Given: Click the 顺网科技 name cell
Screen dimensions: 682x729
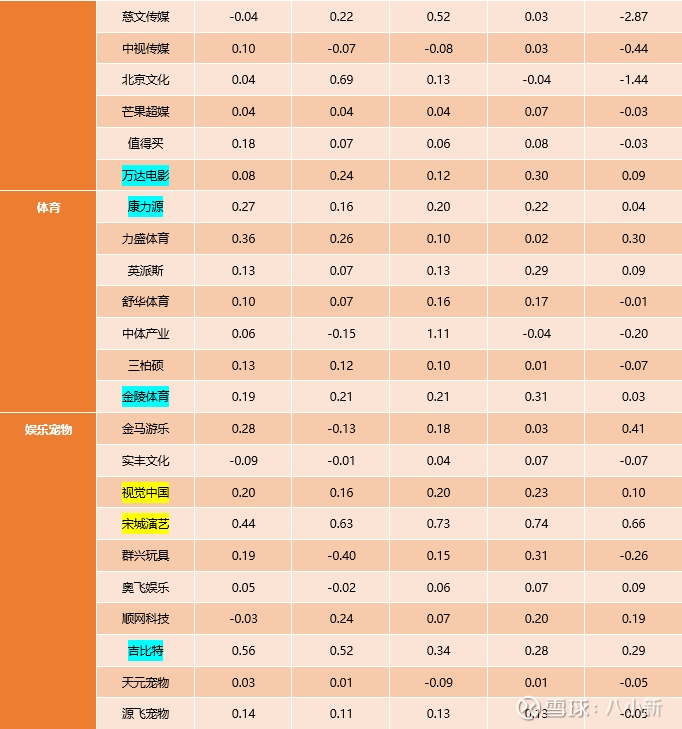Looking at the screenshot, I should click(146, 619).
